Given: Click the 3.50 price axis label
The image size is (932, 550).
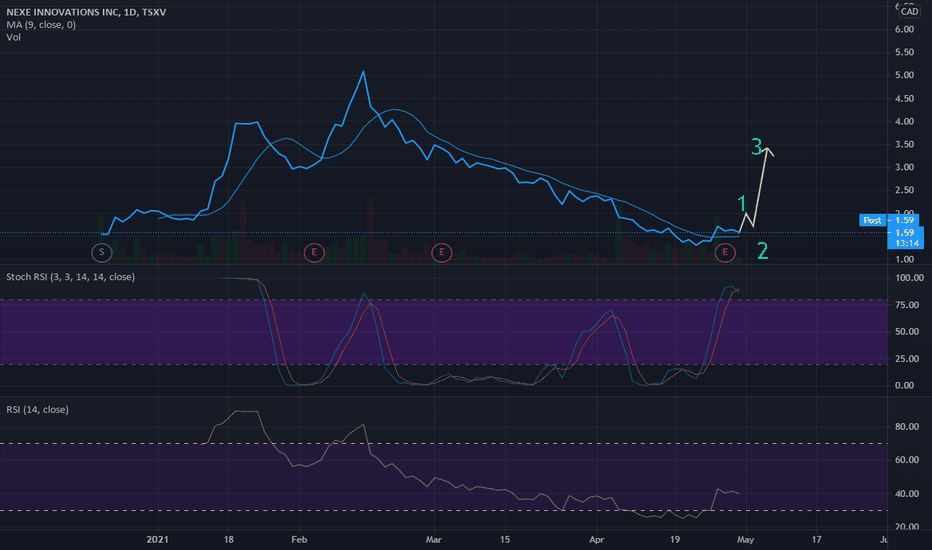Looking at the screenshot, I should tap(904, 144).
